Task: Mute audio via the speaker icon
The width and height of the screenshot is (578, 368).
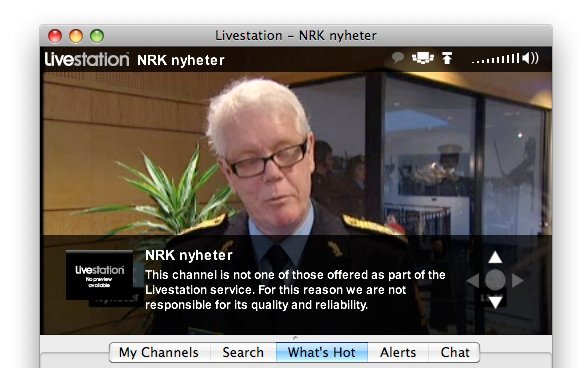Action: tap(530, 58)
